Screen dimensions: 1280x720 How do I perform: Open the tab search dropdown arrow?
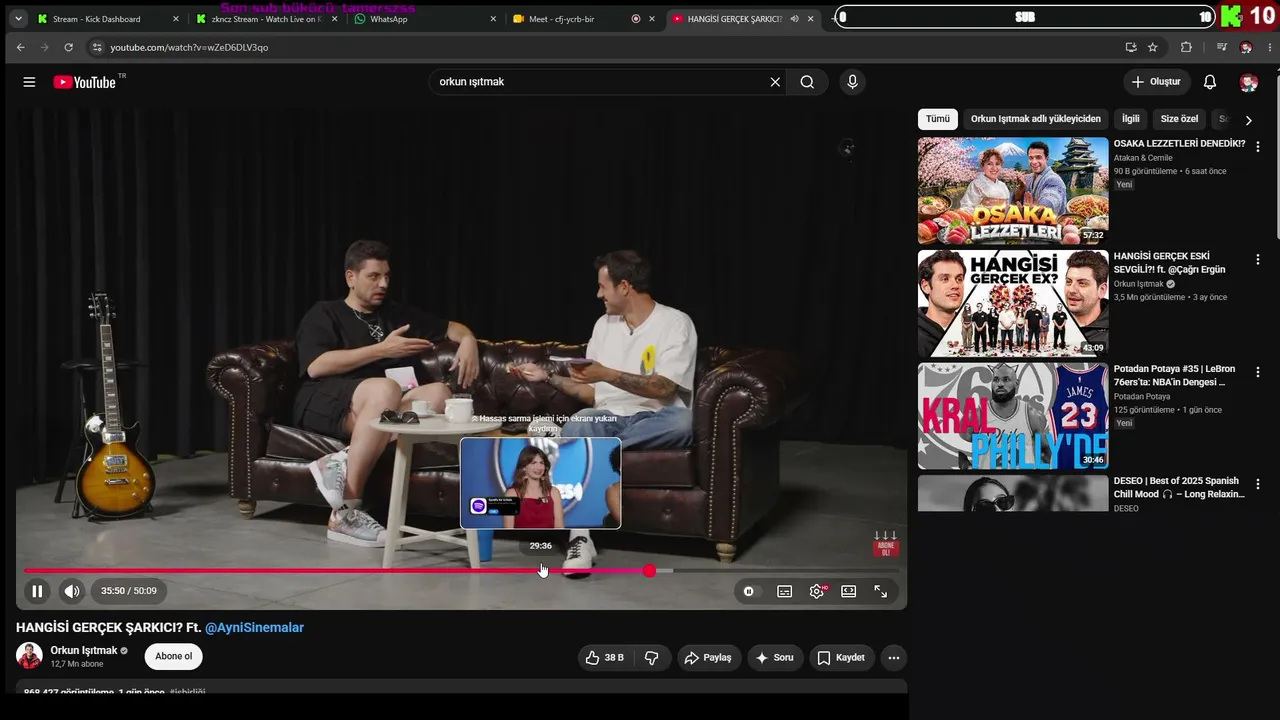coord(17,19)
